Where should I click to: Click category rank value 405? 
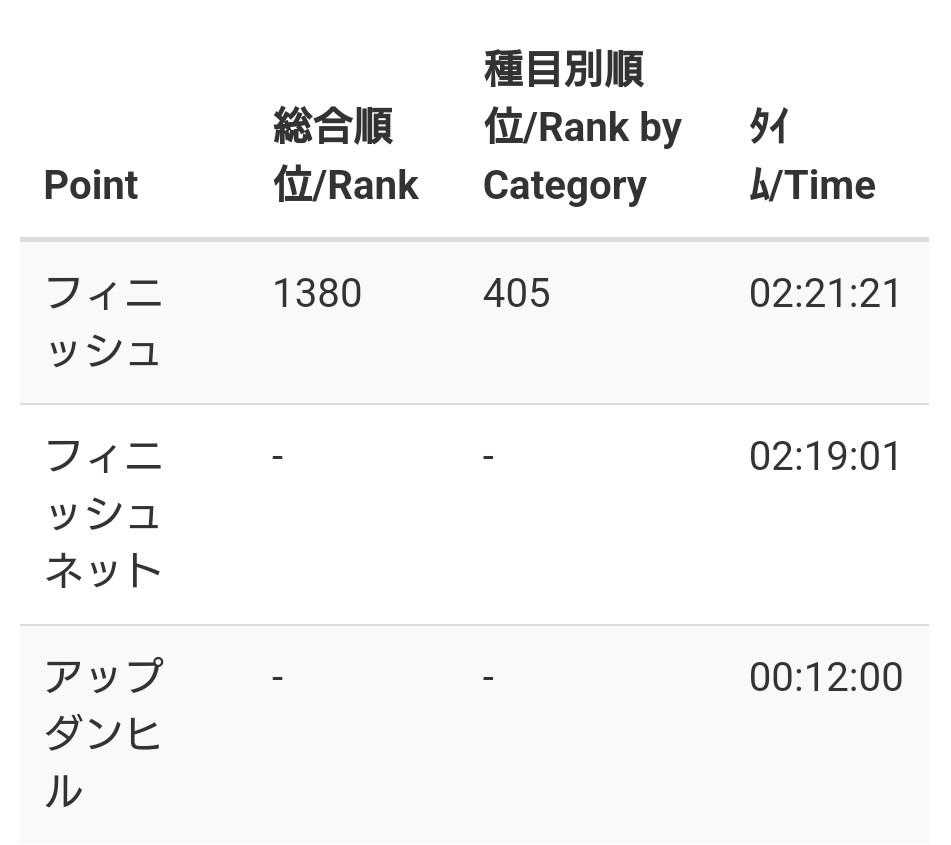(x=516, y=294)
